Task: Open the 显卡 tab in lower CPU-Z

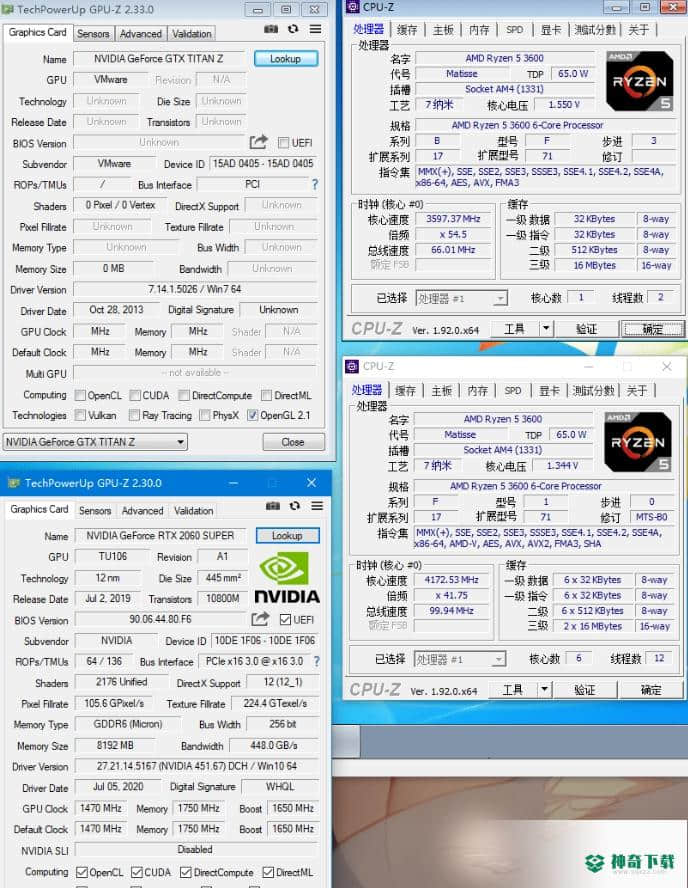Action: coord(549,390)
